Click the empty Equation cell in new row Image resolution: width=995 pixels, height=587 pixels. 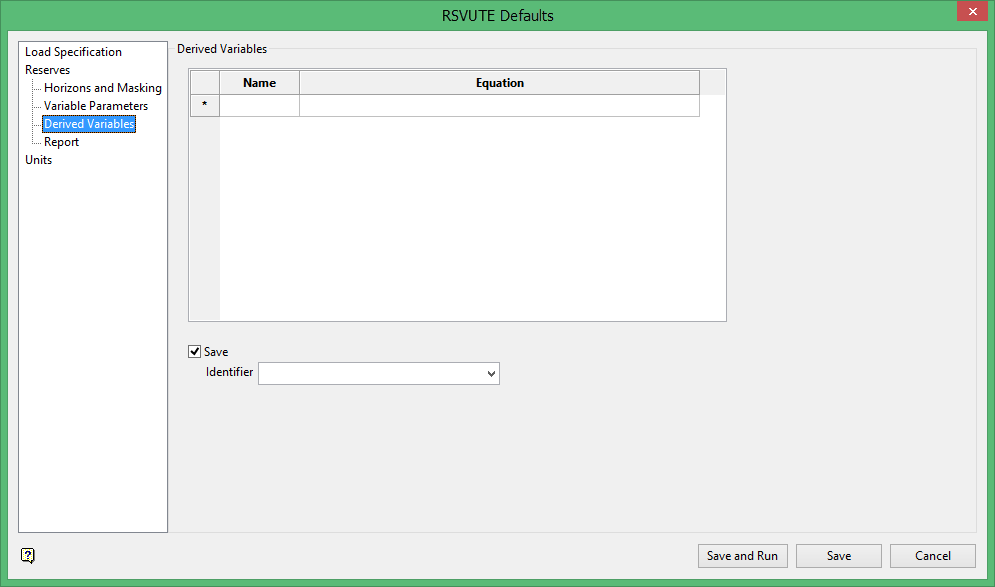tap(499, 105)
